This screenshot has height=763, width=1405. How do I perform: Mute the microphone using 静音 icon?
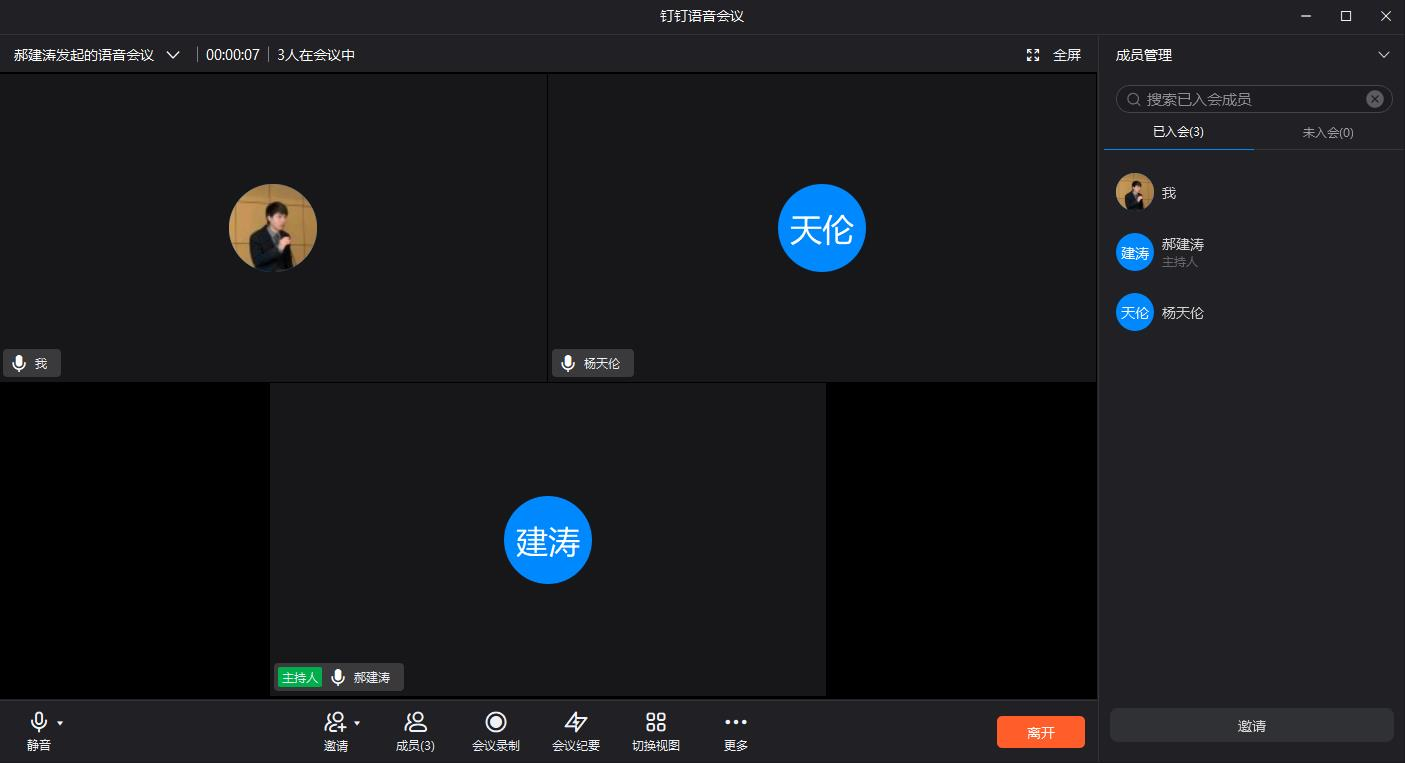(x=38, y=723)
